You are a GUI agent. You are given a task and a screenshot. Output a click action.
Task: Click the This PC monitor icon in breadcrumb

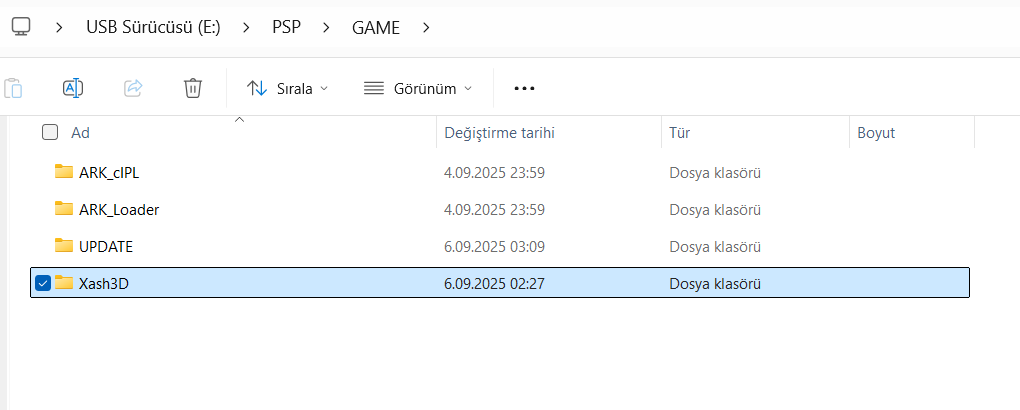(x=21, y=27)
